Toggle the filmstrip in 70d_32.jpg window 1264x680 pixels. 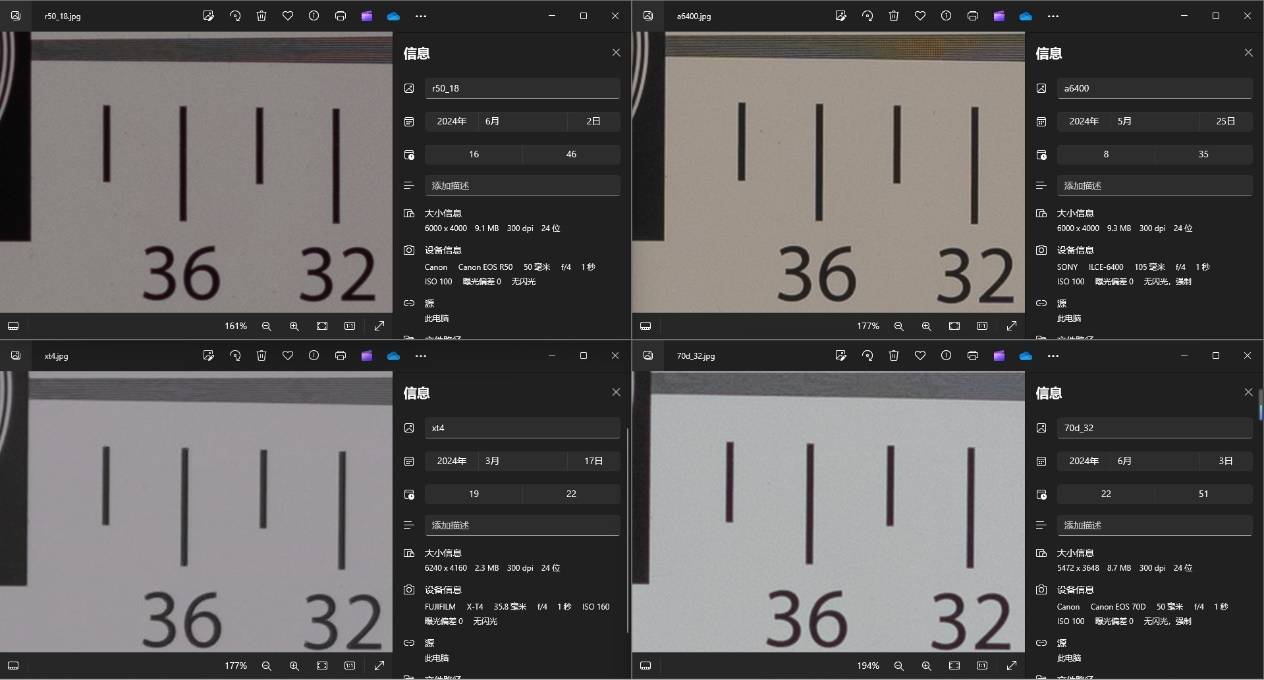point(646,665)
